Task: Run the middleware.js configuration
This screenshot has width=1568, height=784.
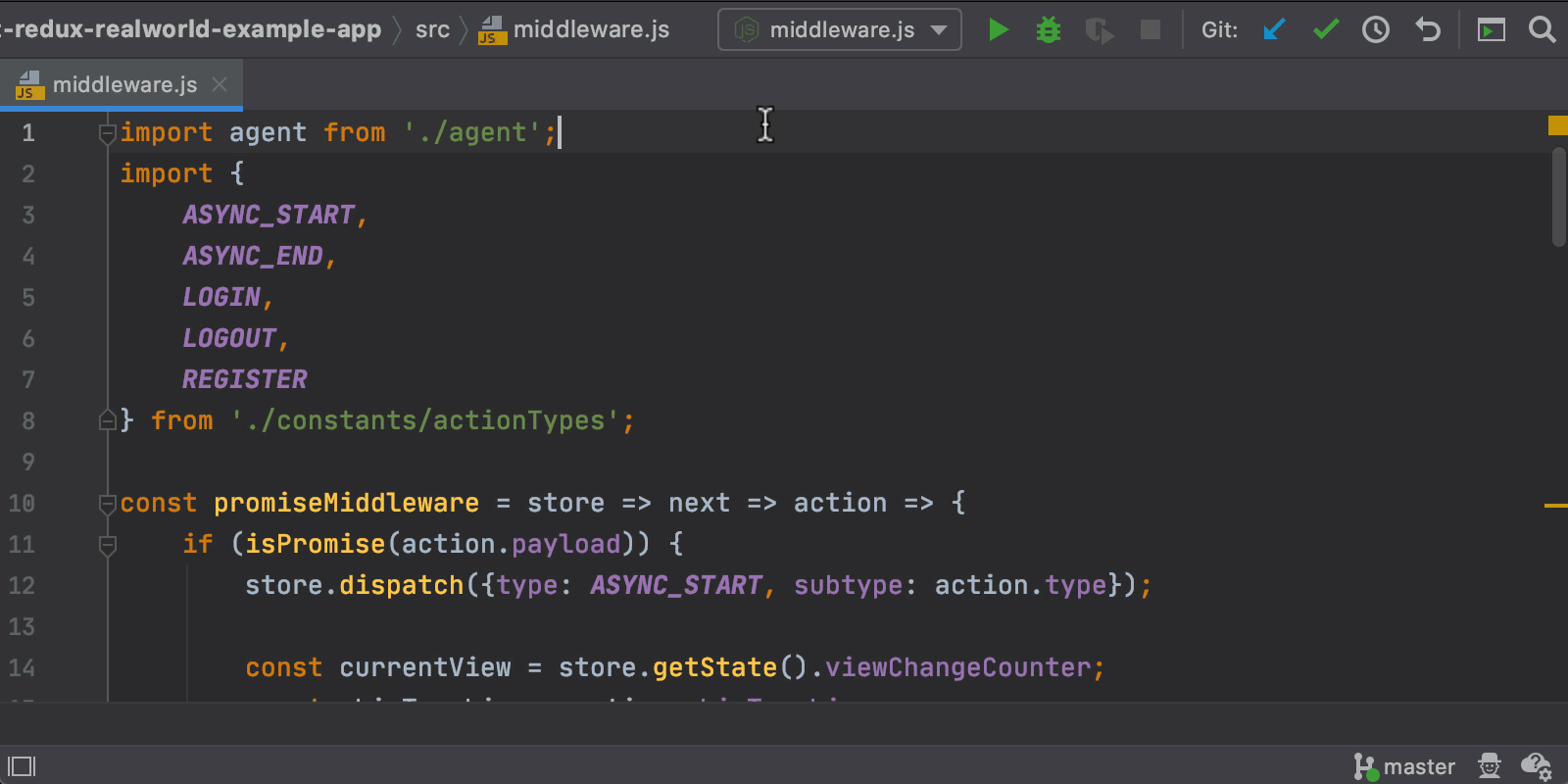Action: pos(998,30)
